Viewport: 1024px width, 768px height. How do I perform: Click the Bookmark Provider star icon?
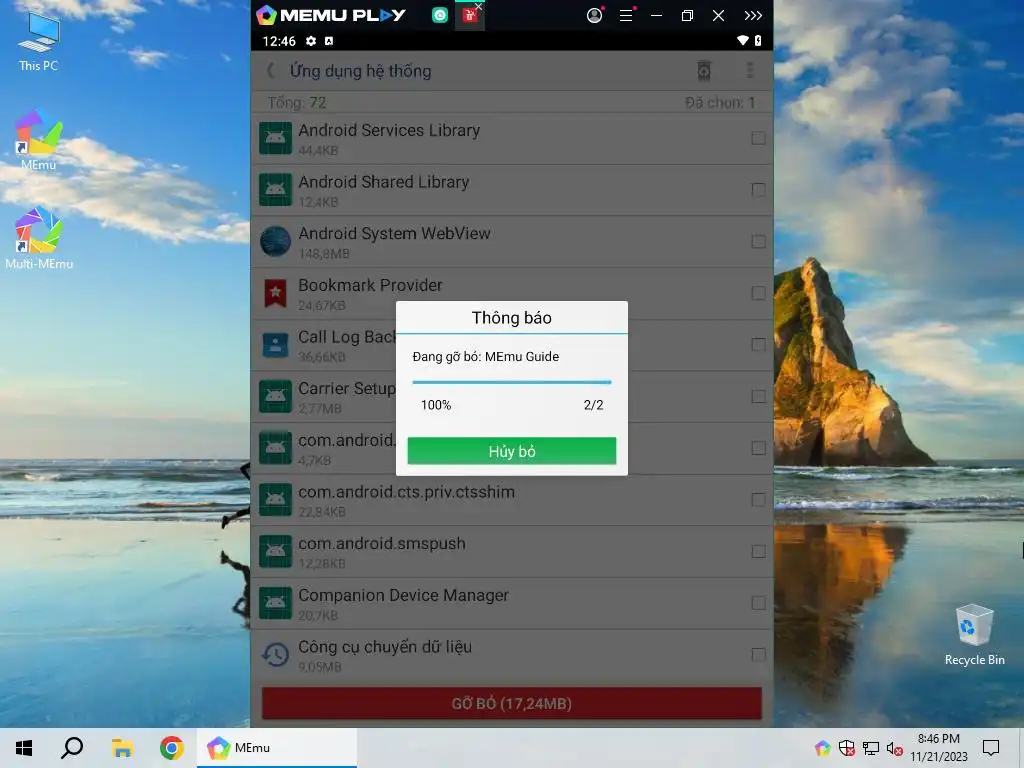(x=276, y=293)
